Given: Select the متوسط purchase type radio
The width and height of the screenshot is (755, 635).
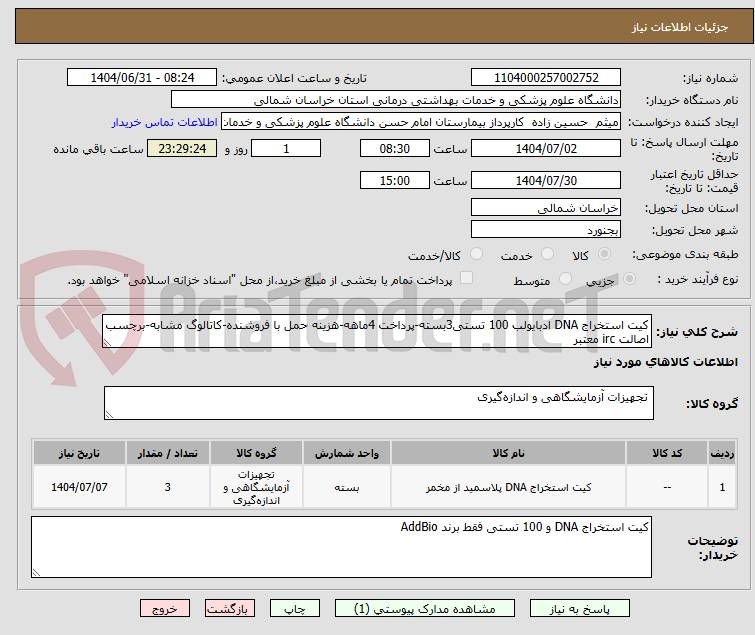Looking at the screenshot, I should coord(565,279).
